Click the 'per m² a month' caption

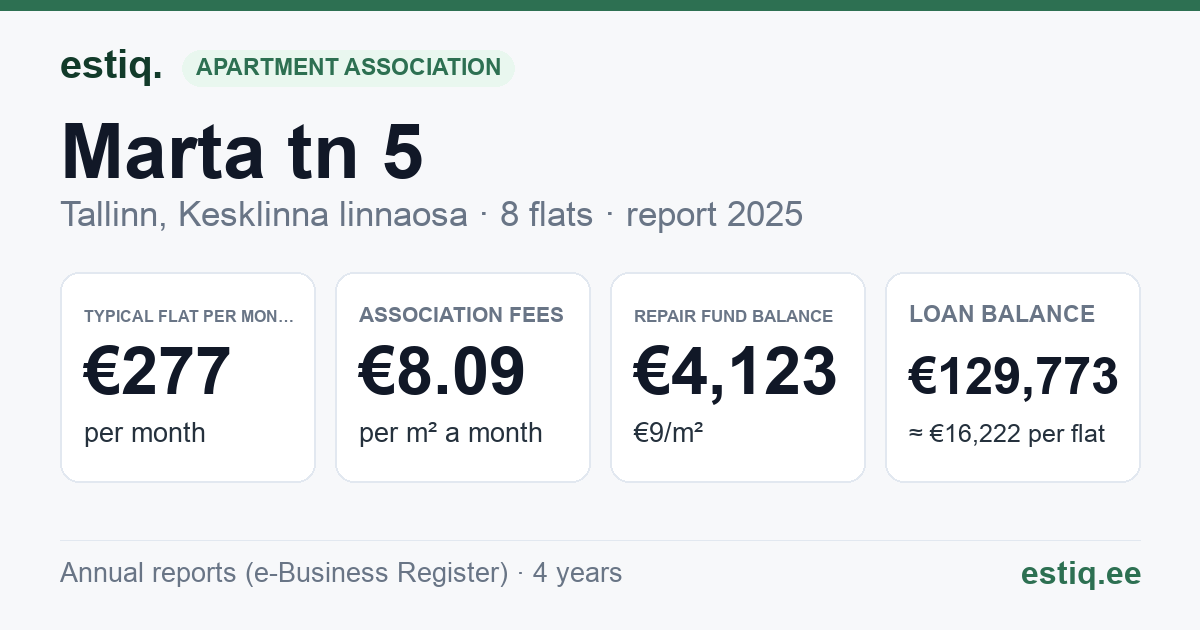click(450, 433)
